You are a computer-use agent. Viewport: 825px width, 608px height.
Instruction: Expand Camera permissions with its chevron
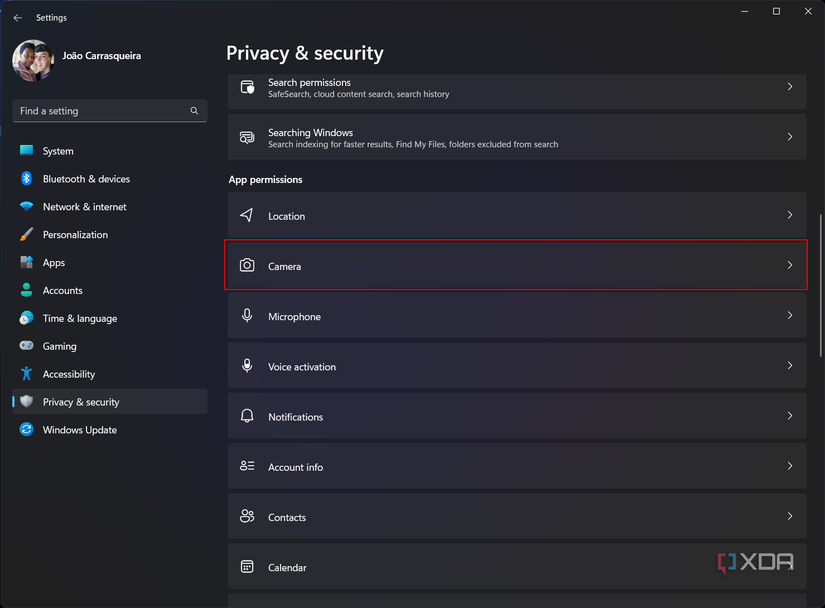point(789,266)
